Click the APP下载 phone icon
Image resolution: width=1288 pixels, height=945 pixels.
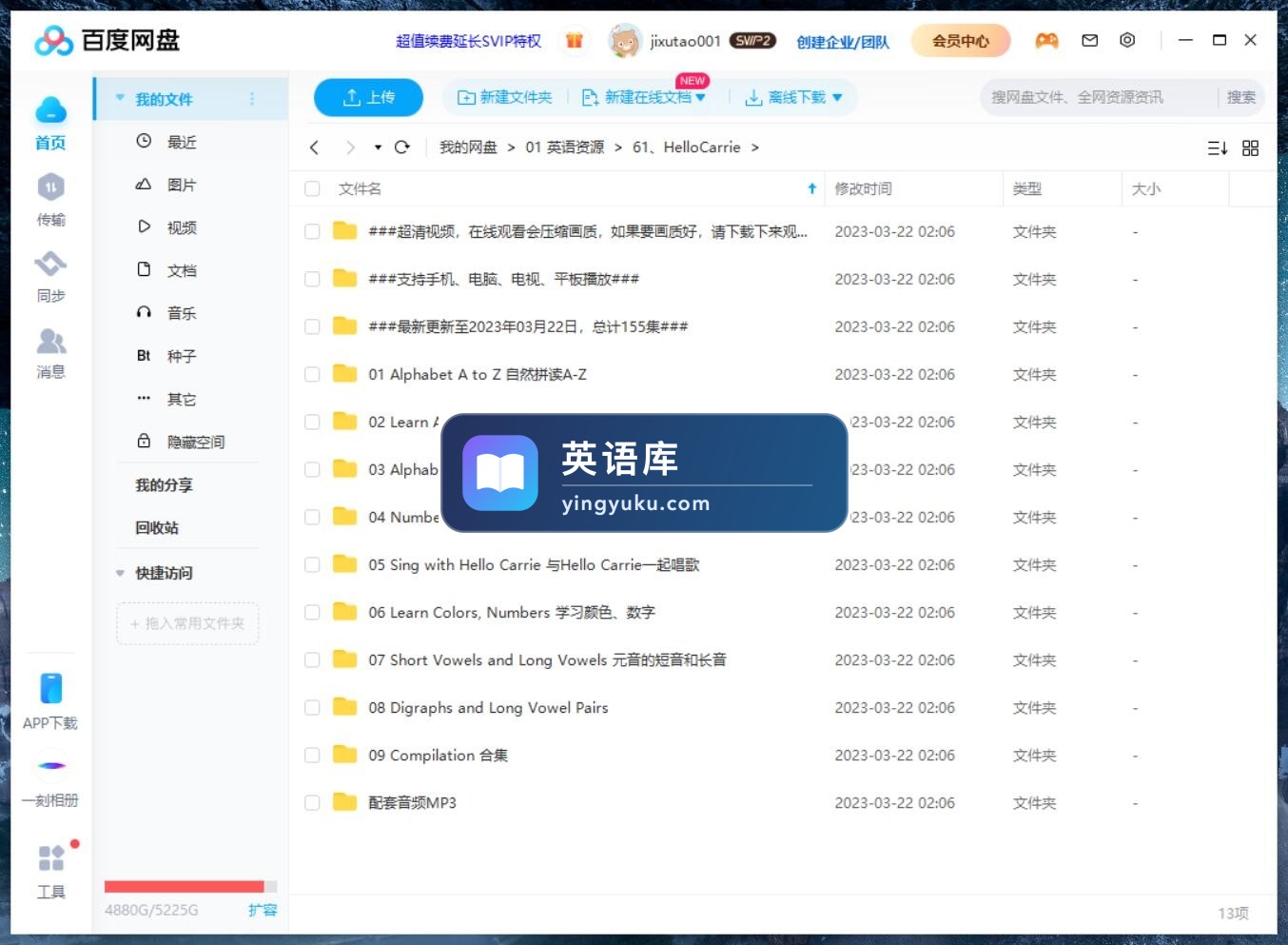pyautogui.click(x=50, y=688)
